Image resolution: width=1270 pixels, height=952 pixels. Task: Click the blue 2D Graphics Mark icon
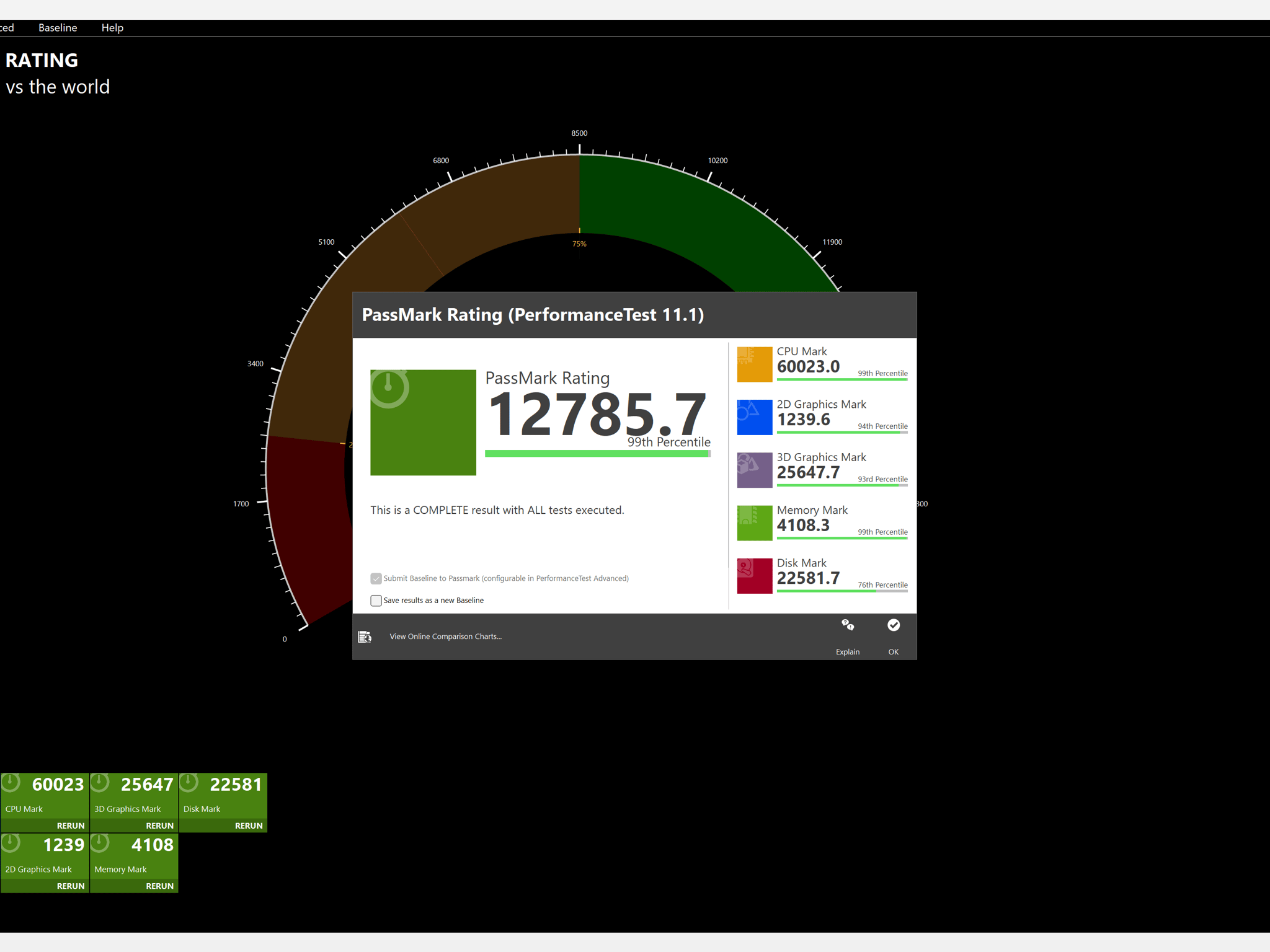click(755, 417)
